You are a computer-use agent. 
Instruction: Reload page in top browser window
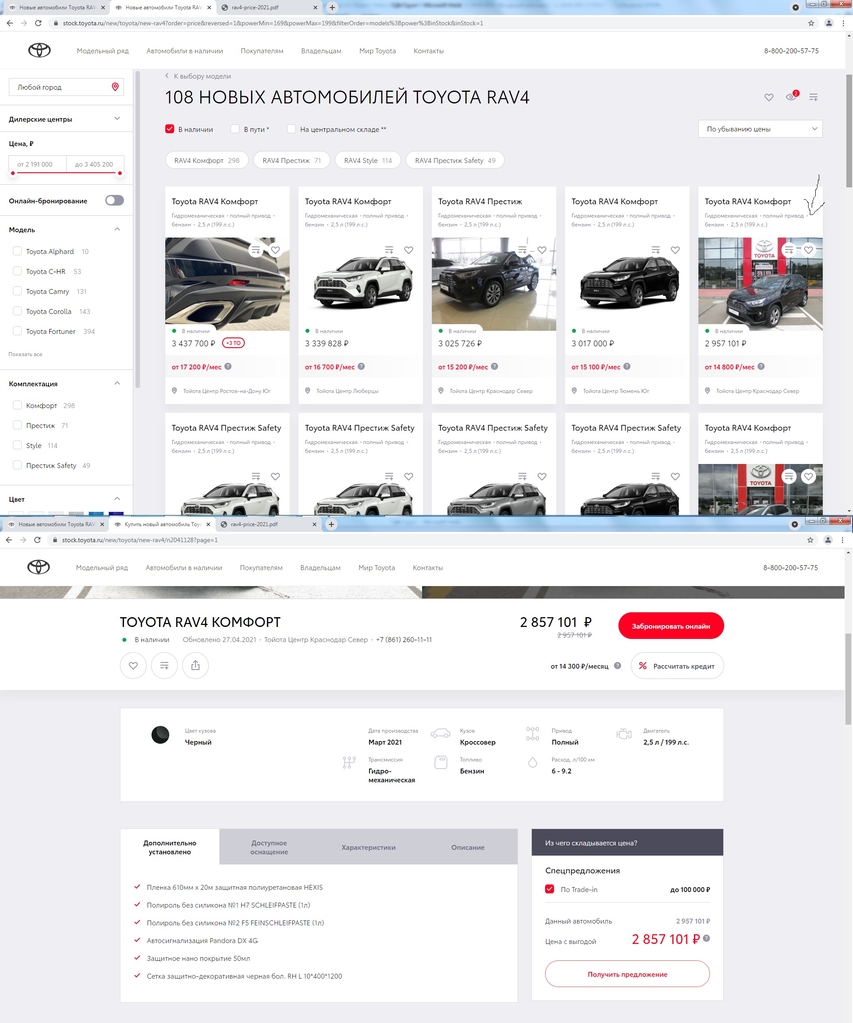[38, 23]
